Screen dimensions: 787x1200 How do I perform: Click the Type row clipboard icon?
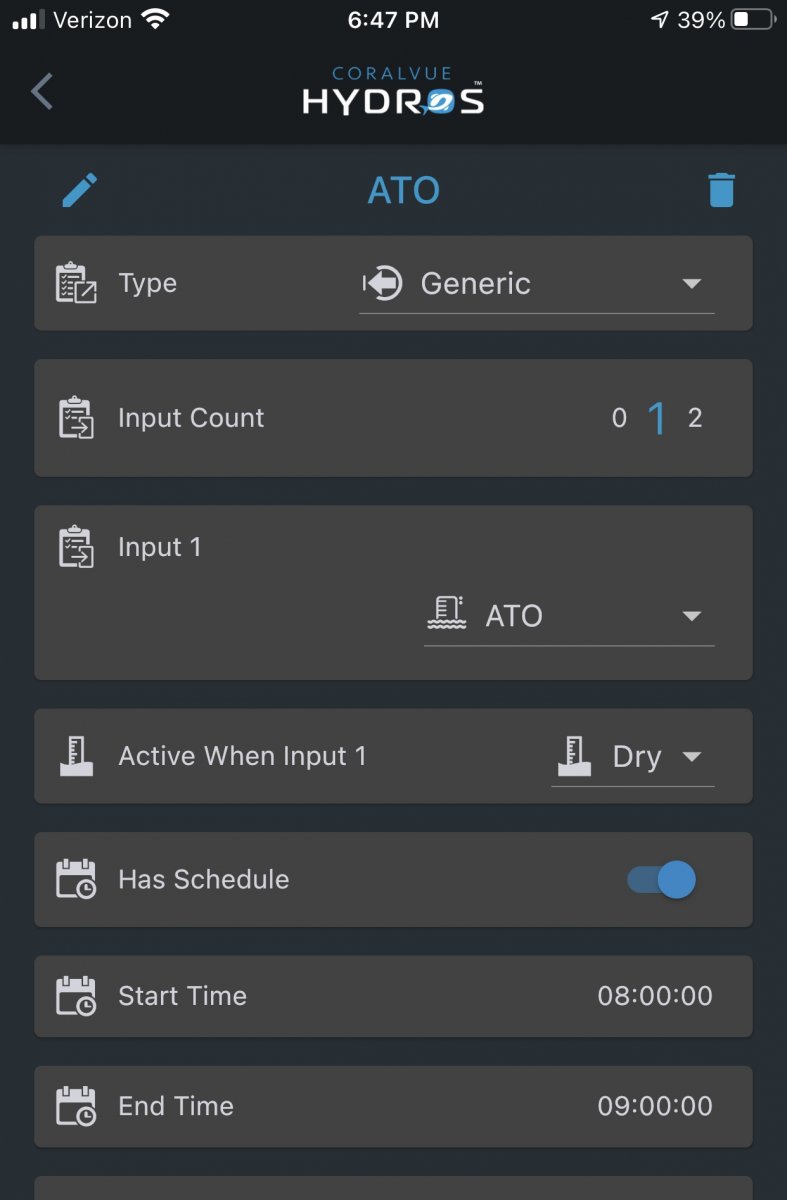[76, 284]
